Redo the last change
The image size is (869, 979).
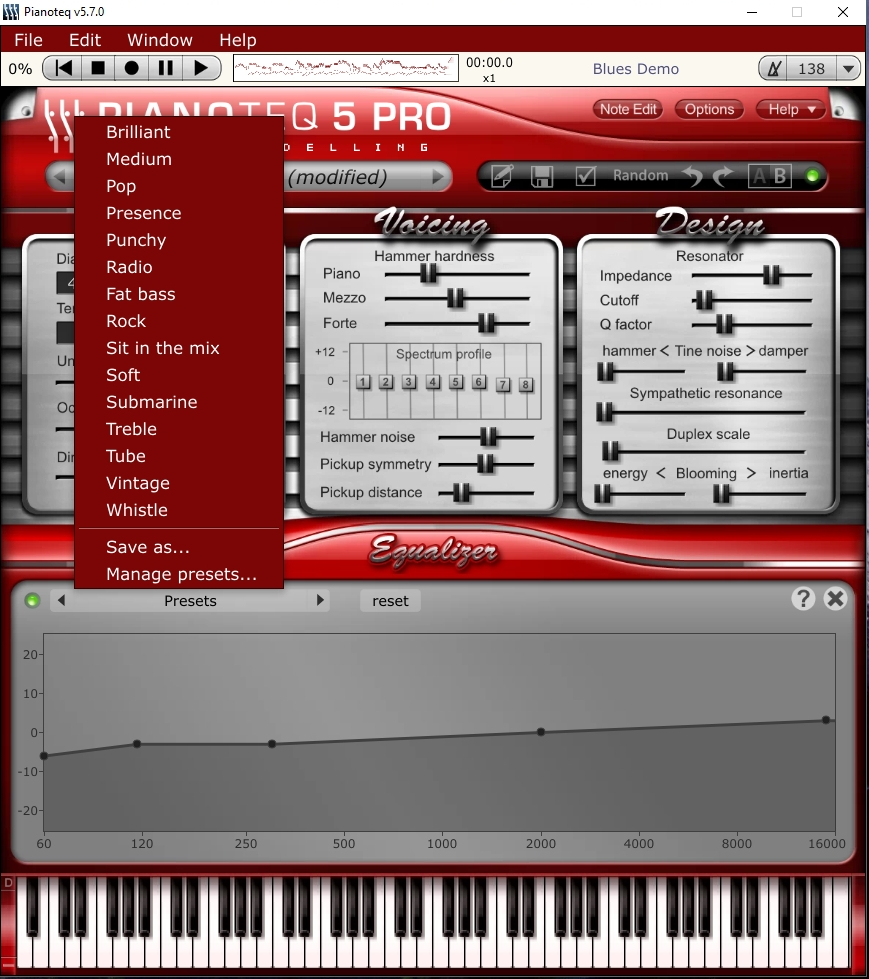(724, 177)
